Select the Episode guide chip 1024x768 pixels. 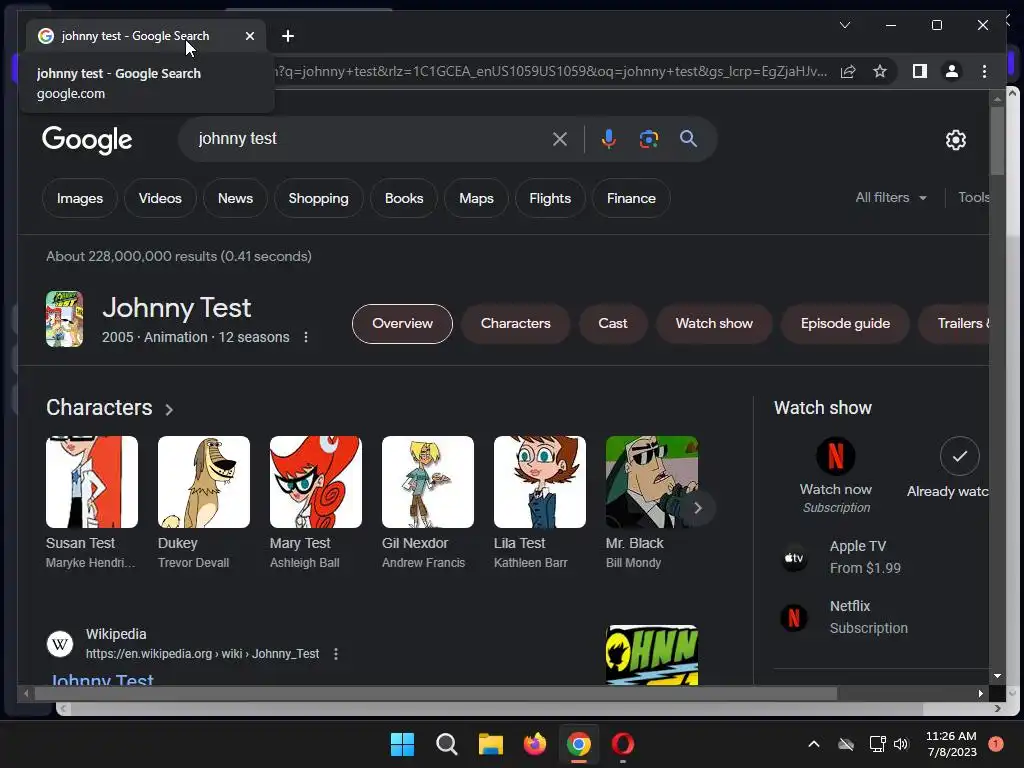845,323
